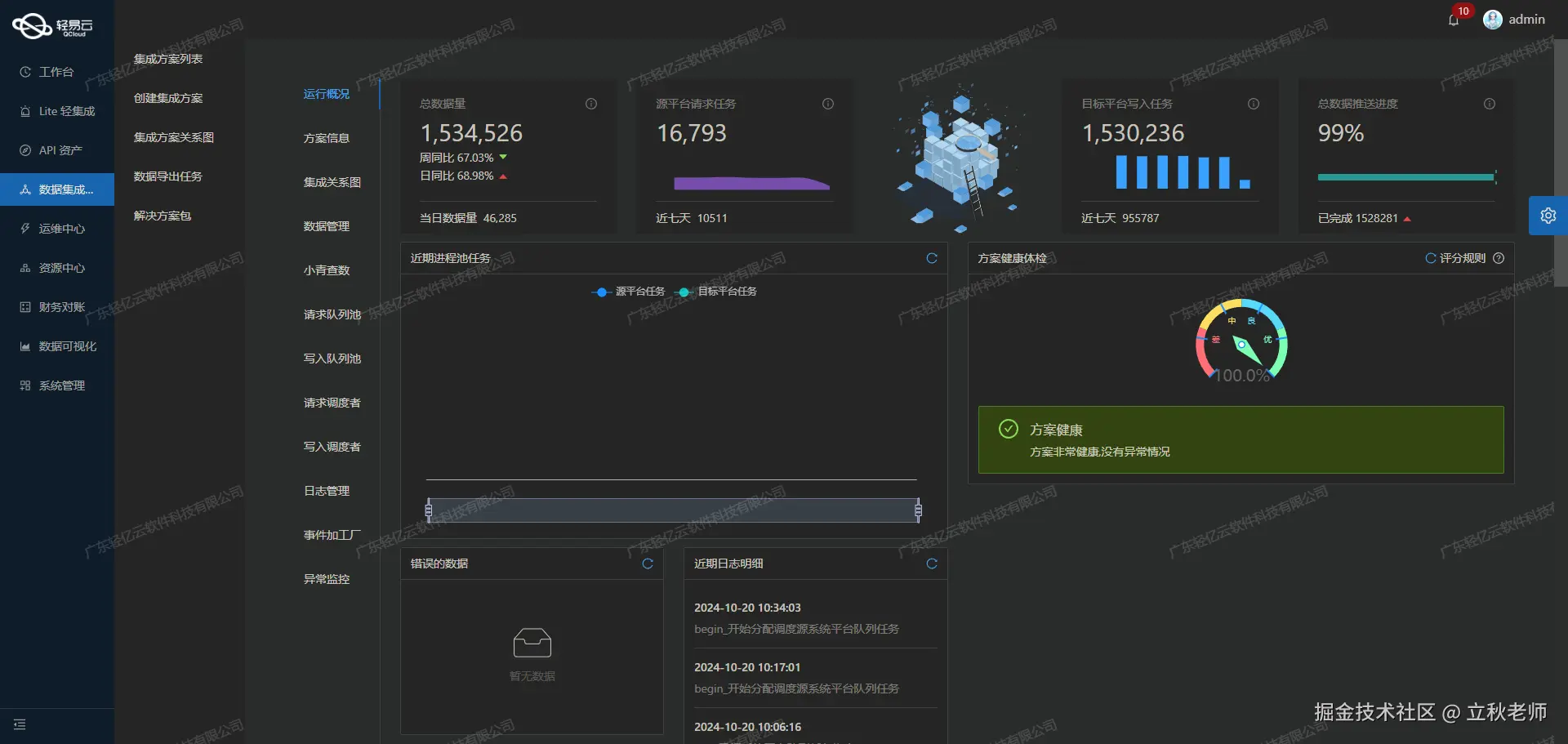The image size is (1568, 744).
Task: Toggle 目标平台任务 legend series
Action: point(715,292)
